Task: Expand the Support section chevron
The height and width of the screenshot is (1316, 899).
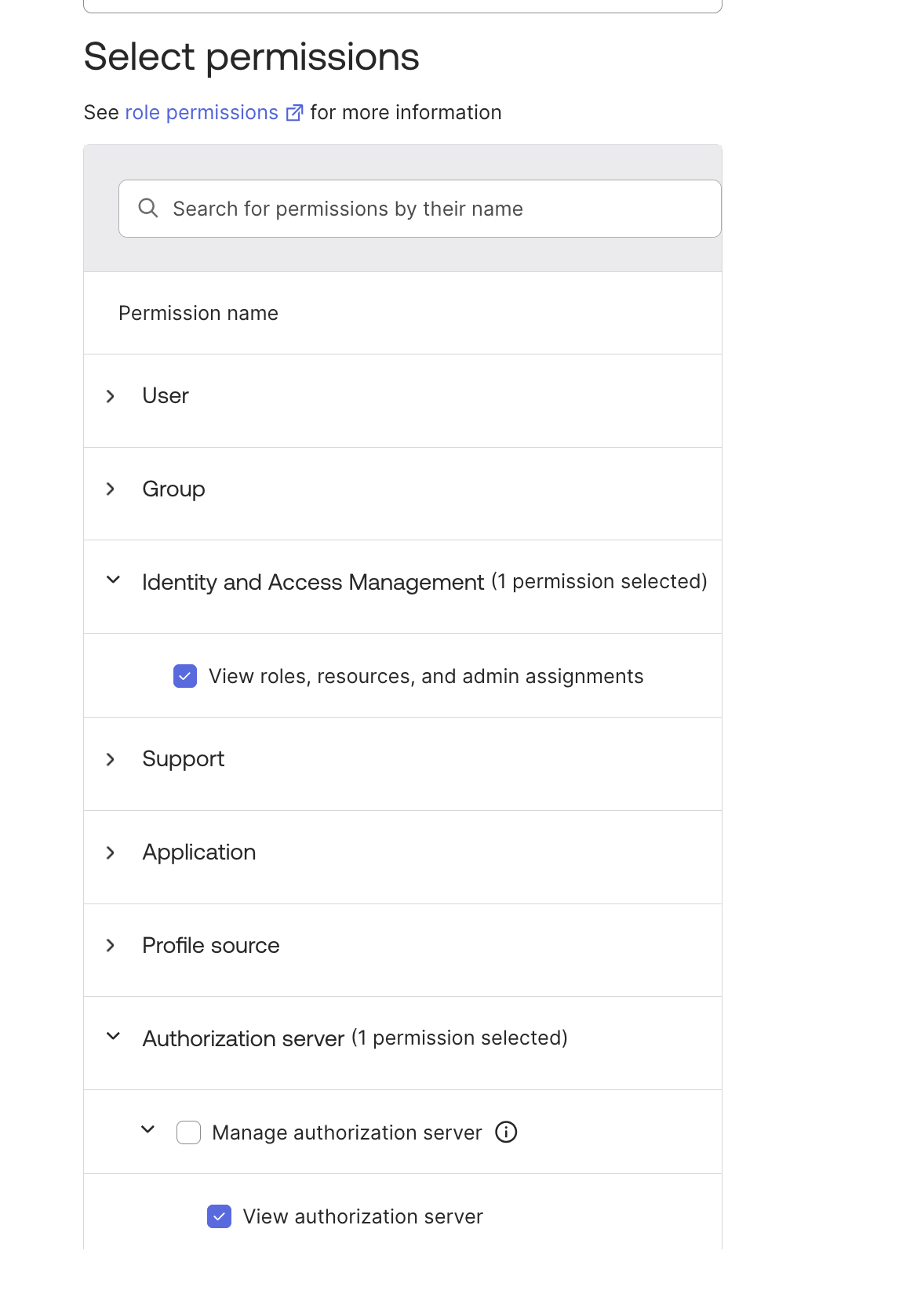Action: coord(111,759)
